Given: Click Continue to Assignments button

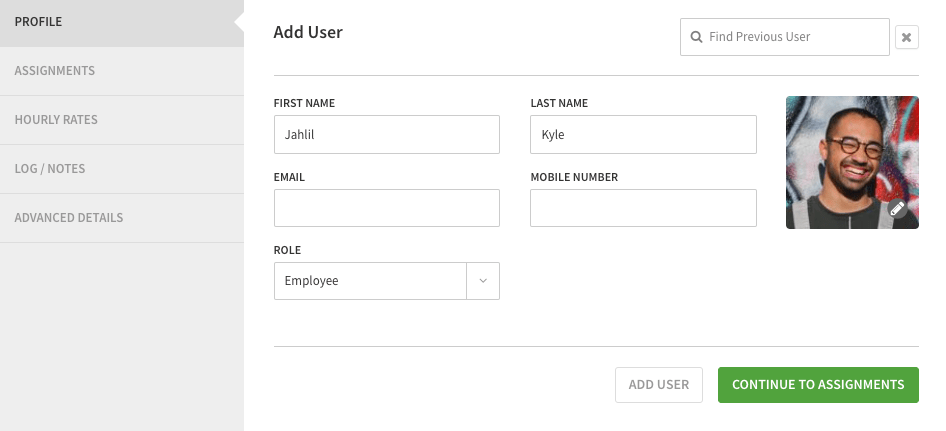Looking at the screenshot, I should (817, 385).
